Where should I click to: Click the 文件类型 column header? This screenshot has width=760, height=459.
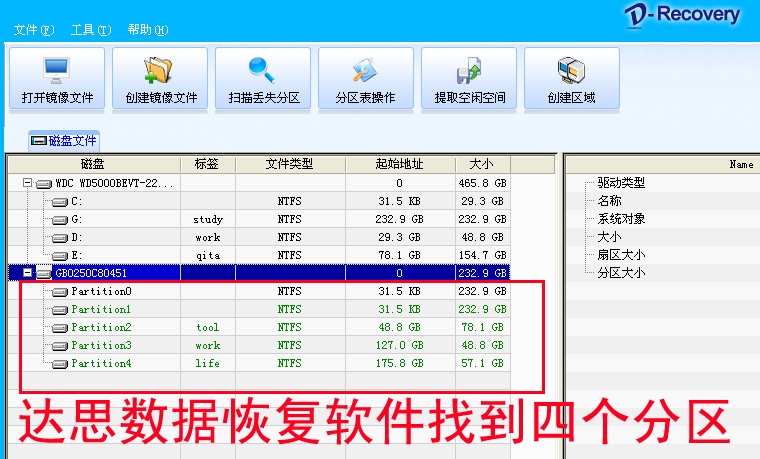290,164
